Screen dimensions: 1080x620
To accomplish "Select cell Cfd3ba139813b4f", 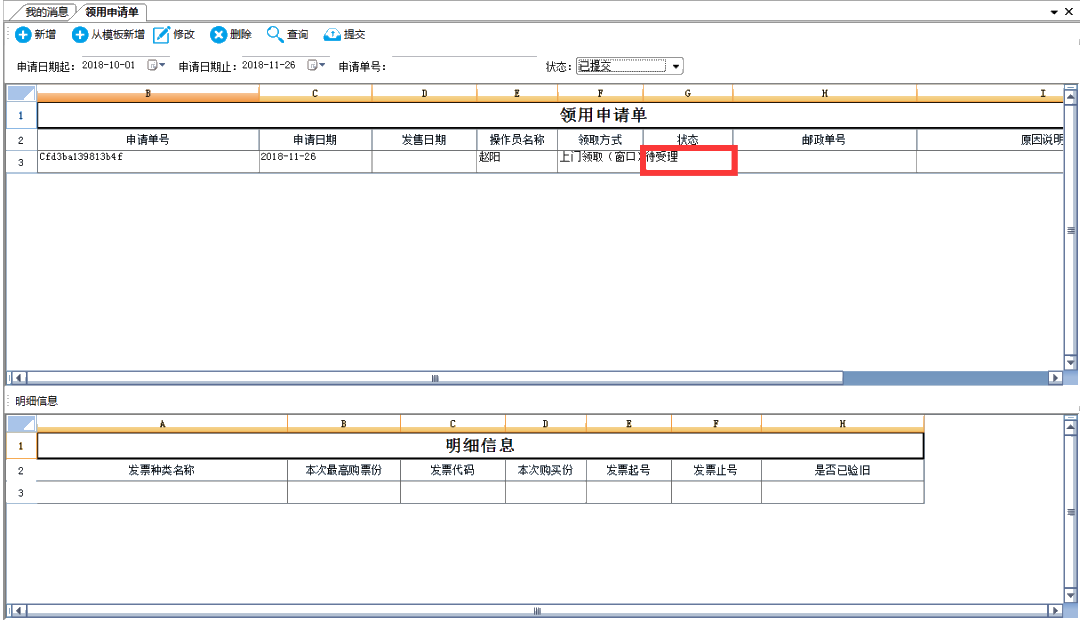I will click(148, 162).
